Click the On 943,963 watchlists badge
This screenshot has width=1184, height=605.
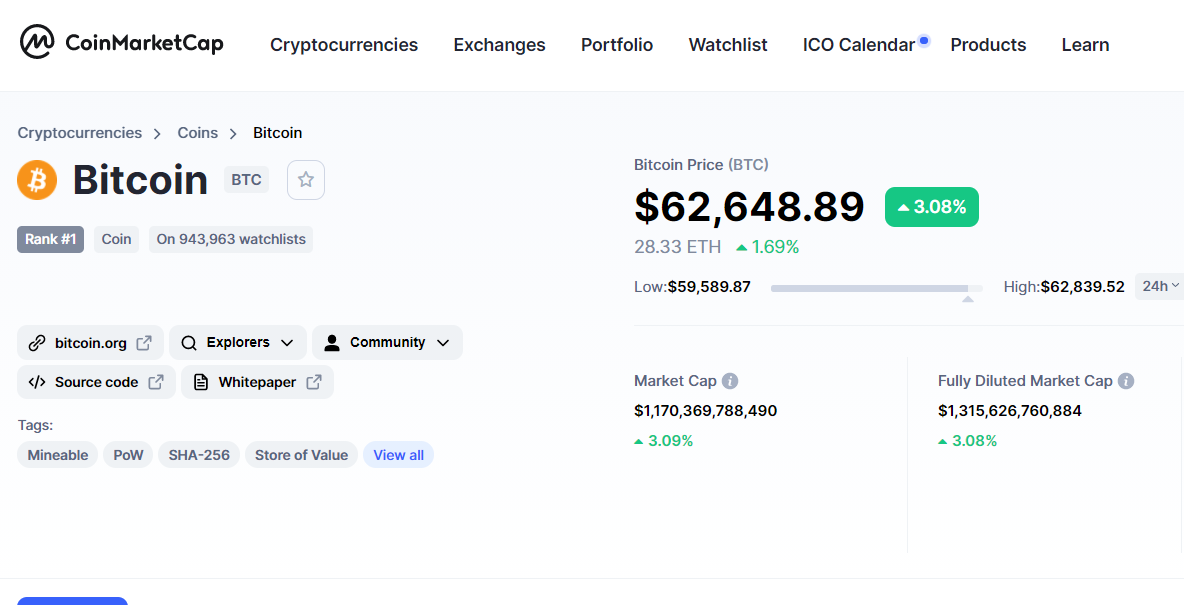pos(231,239)
